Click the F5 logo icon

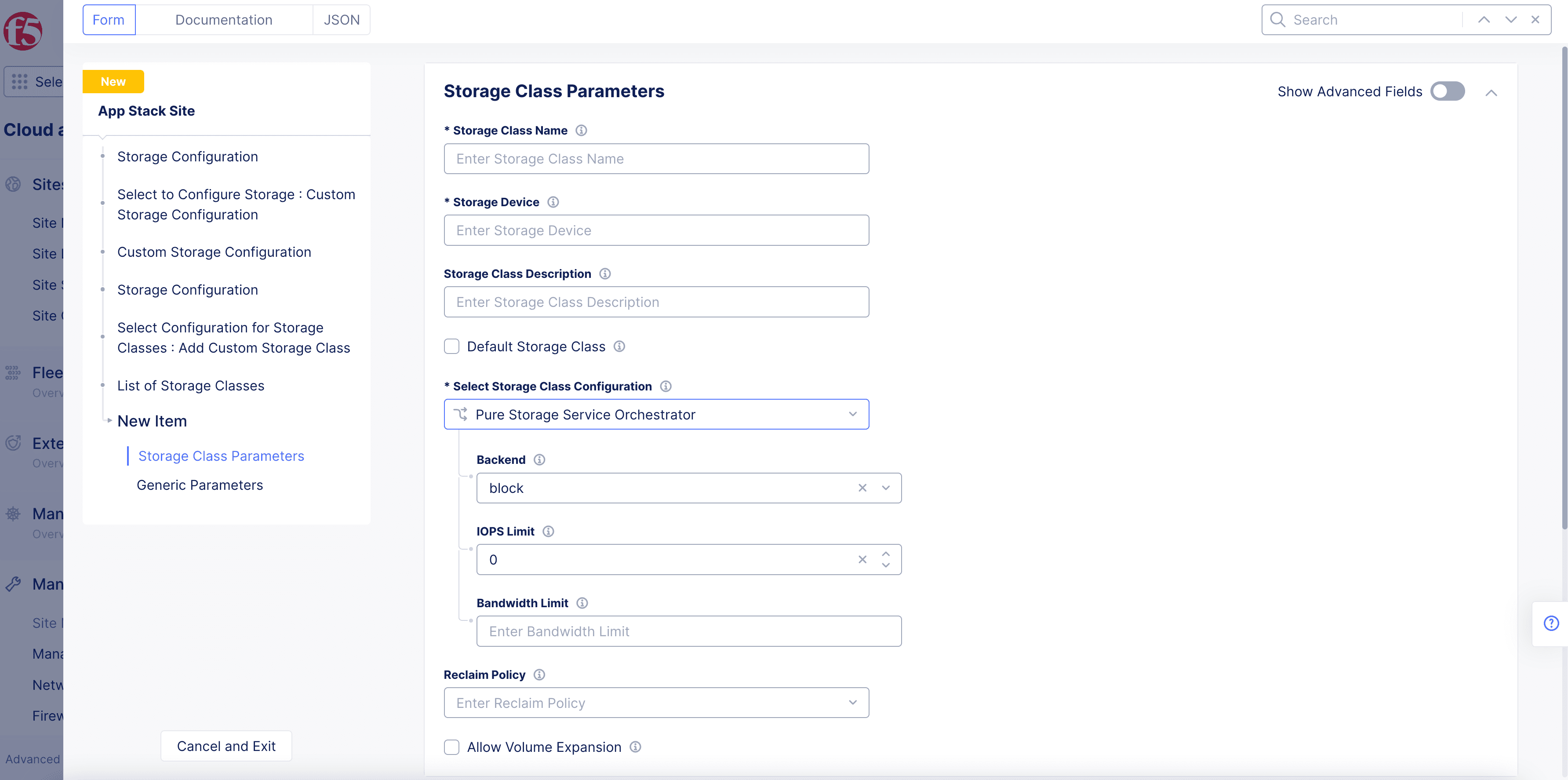(22, 30)
